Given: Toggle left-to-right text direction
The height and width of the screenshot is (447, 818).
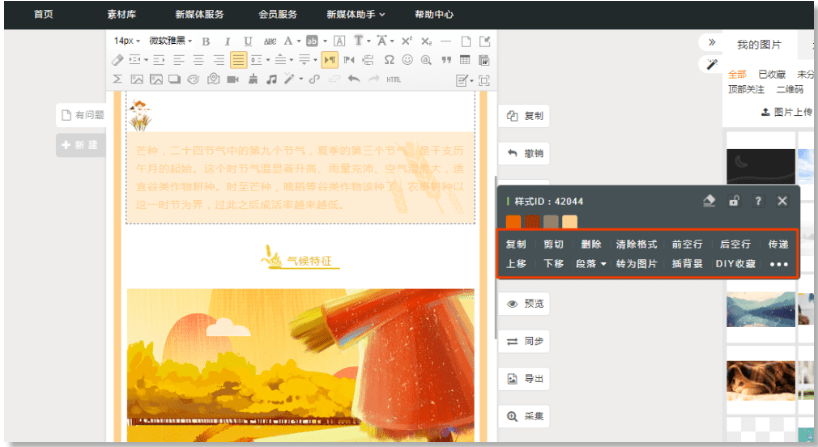Looking at the screenshot, I should [329, 60].
